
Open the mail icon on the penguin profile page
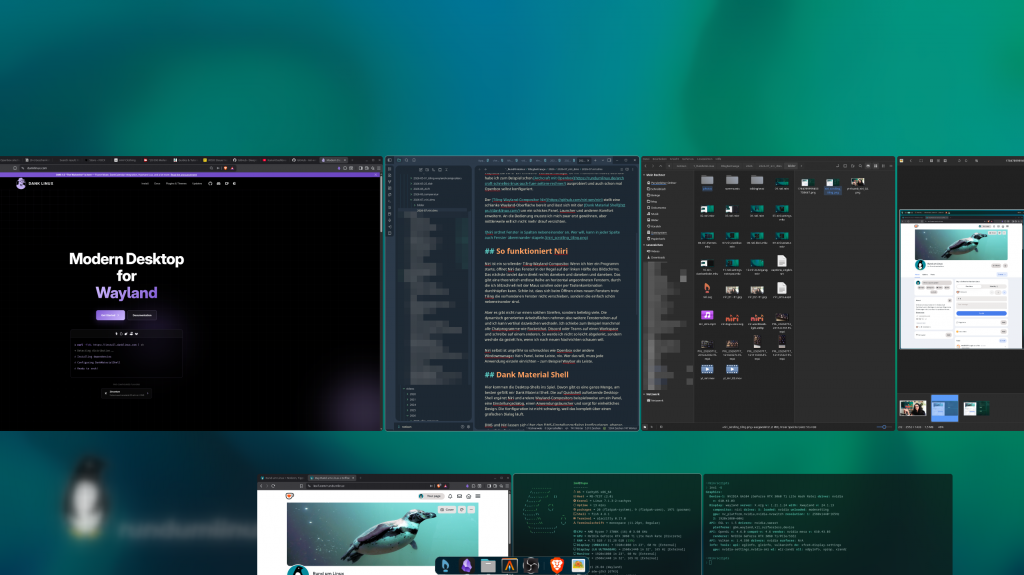[460, 497]
